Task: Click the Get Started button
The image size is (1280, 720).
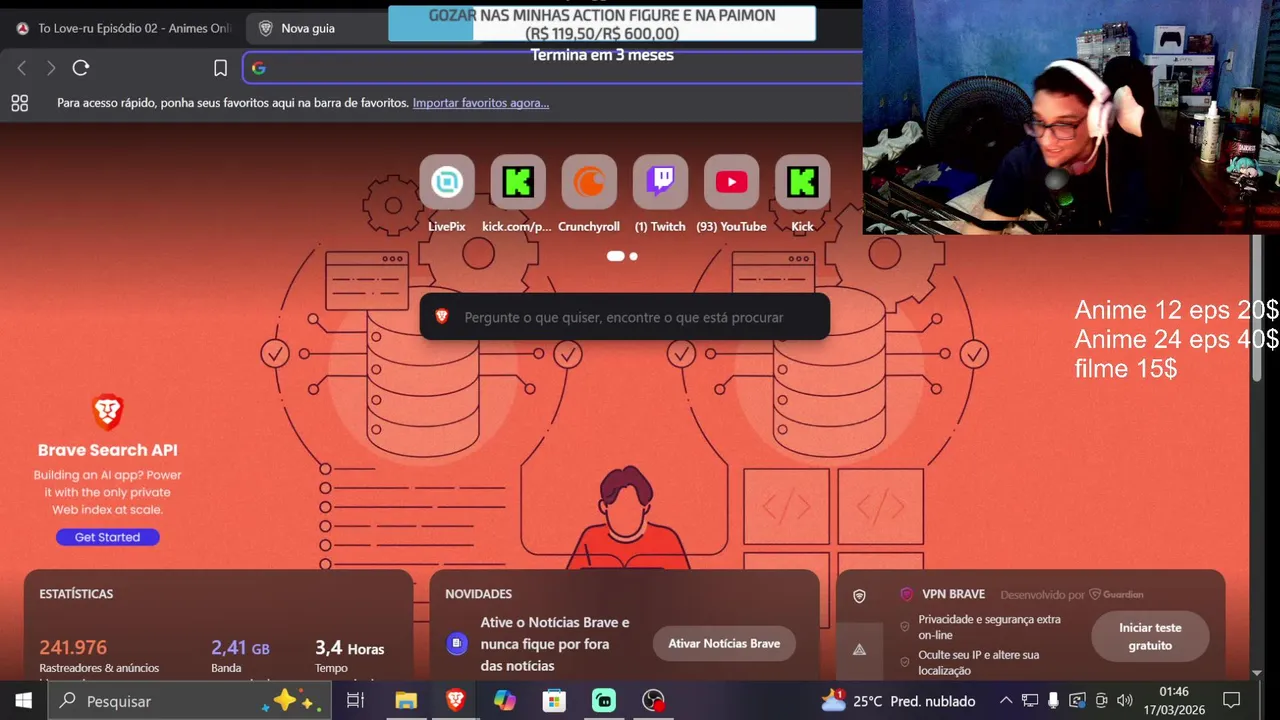Action: 107,537
